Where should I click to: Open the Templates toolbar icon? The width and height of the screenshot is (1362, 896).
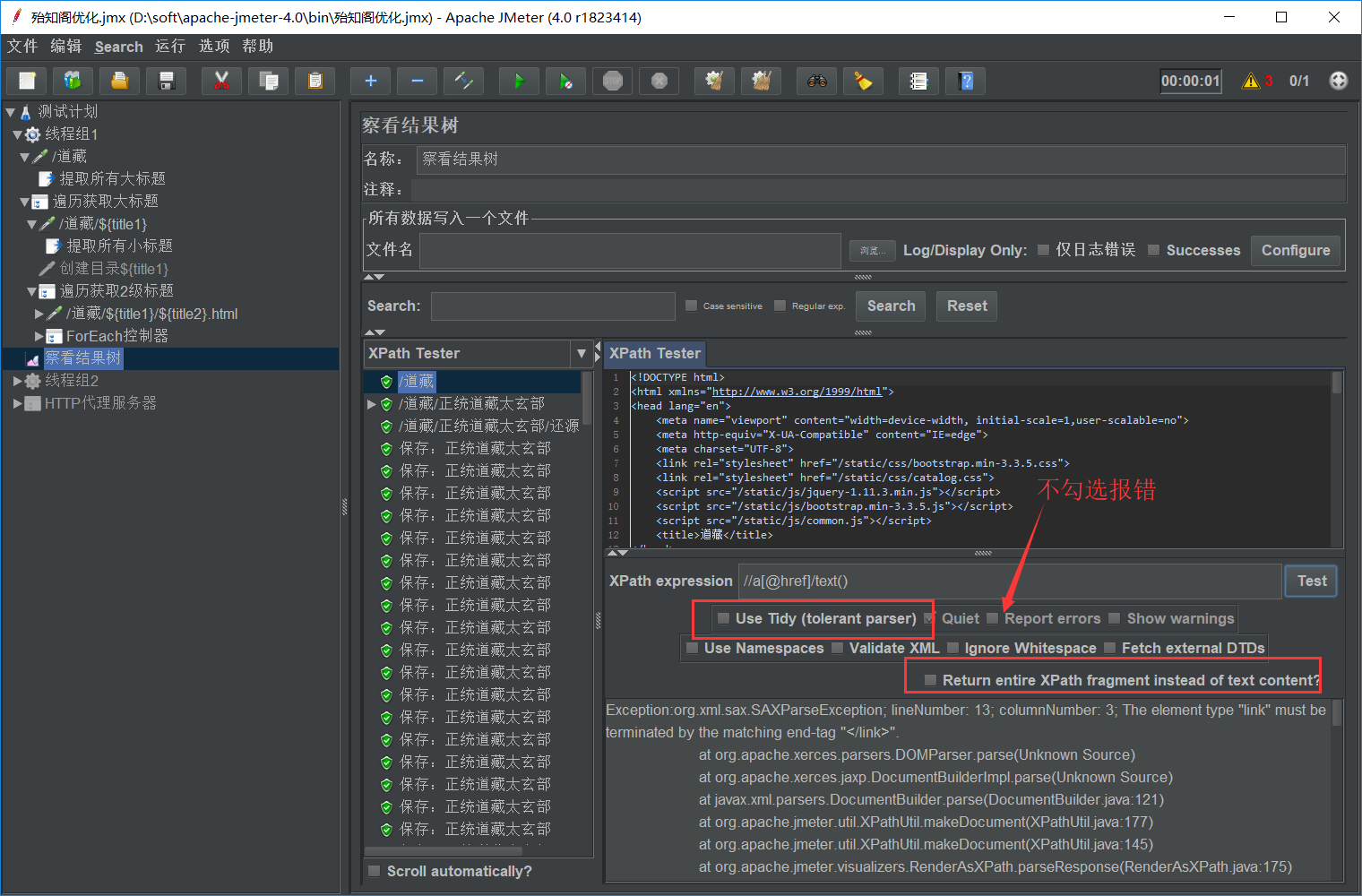tap(73, 81)
